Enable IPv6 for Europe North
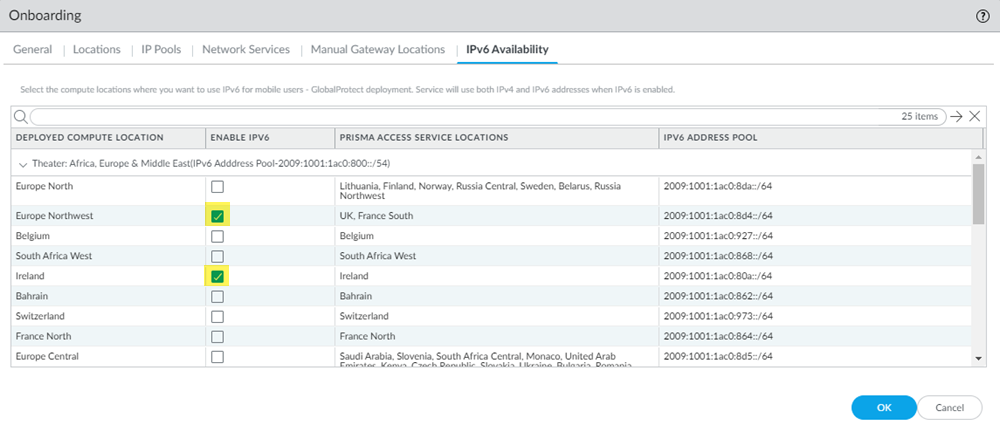The image size is (1000, 432). (x=217, y=187)
